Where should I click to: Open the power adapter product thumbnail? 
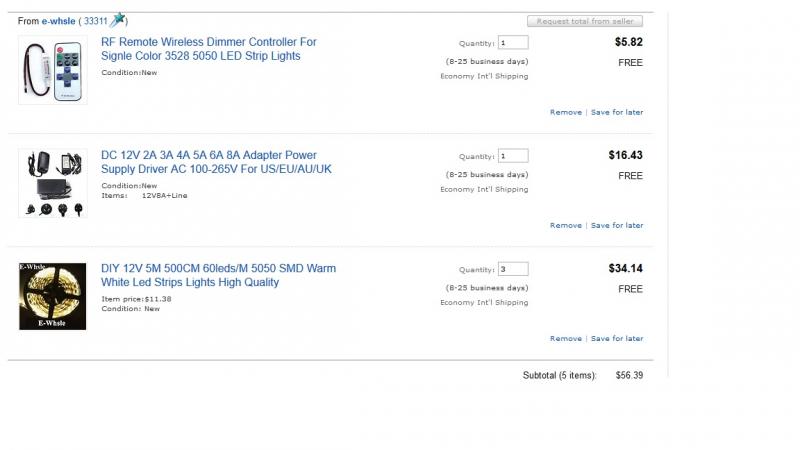[53, 183]
